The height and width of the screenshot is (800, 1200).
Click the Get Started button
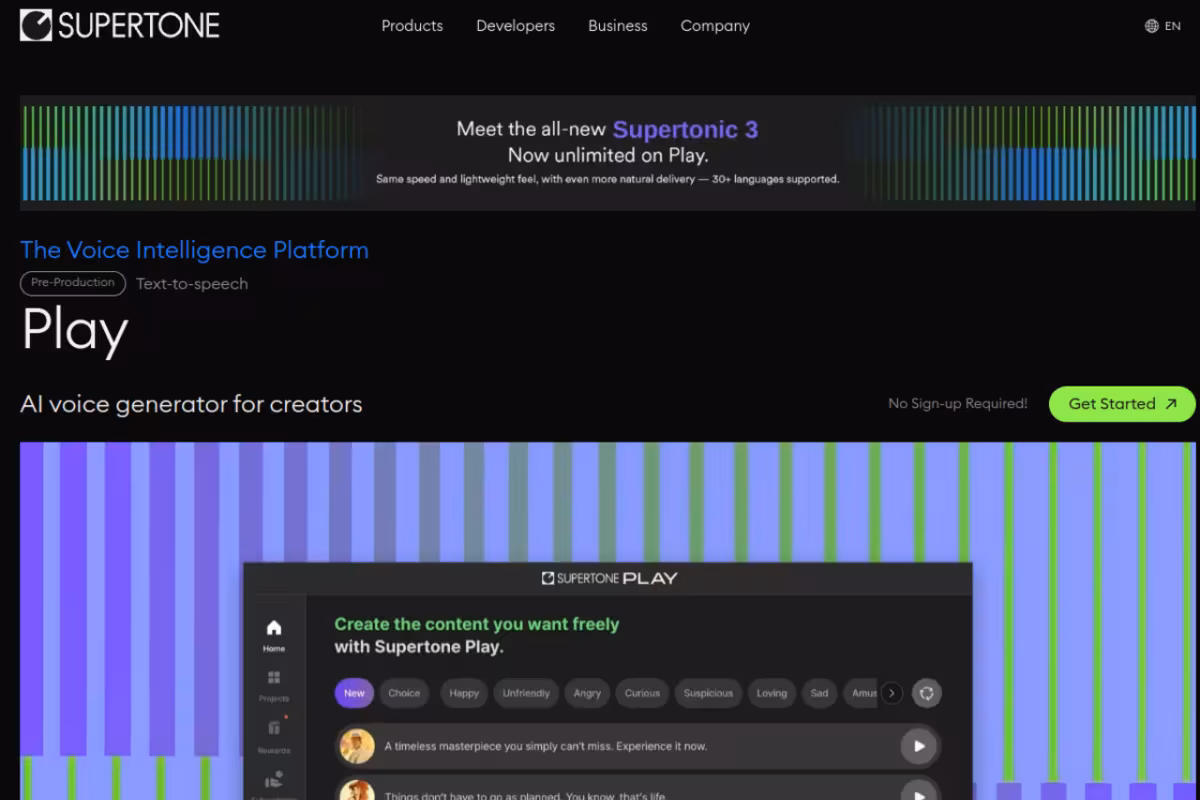1122,404
